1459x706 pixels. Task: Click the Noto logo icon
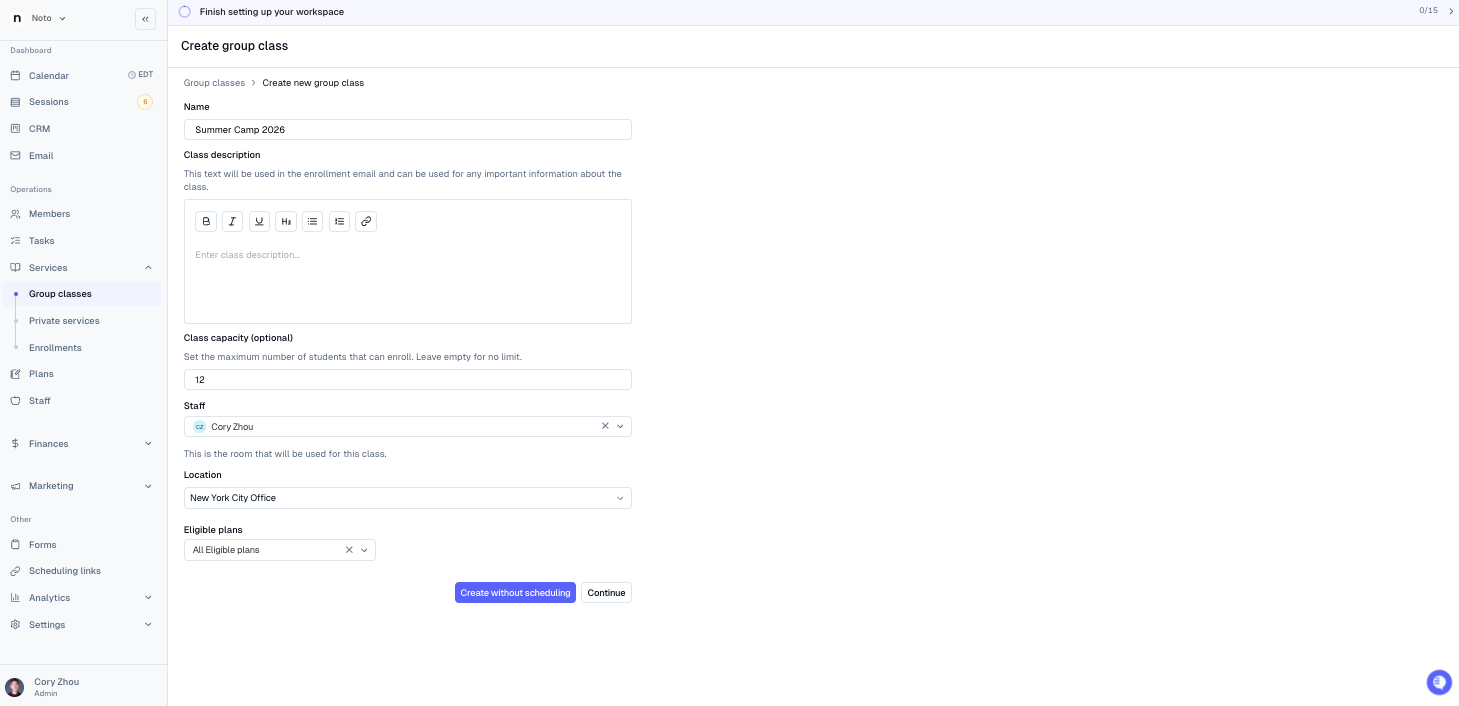(x=17, y=18)
